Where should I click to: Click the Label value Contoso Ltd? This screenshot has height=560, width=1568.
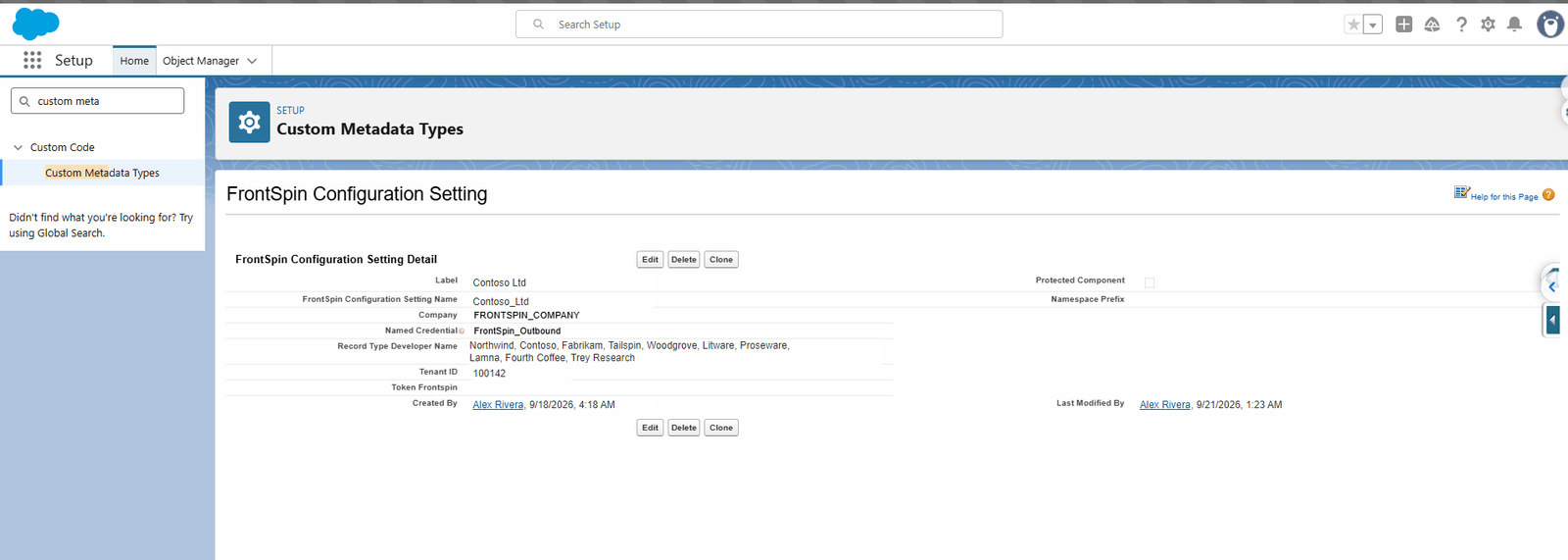[499, 282]
